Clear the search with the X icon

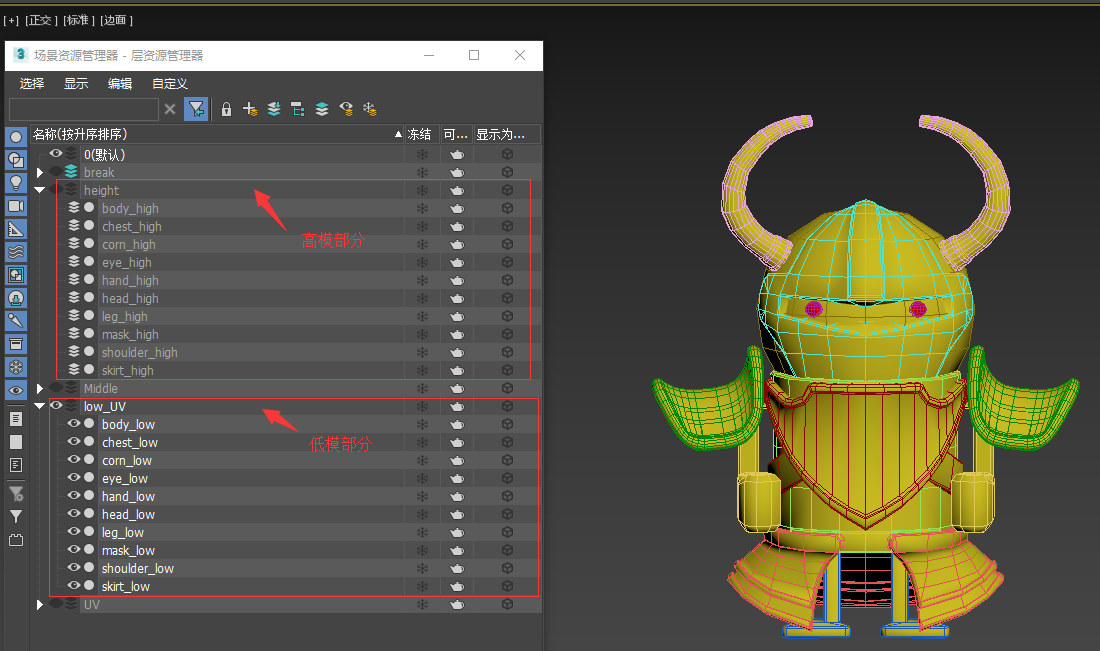170,109
